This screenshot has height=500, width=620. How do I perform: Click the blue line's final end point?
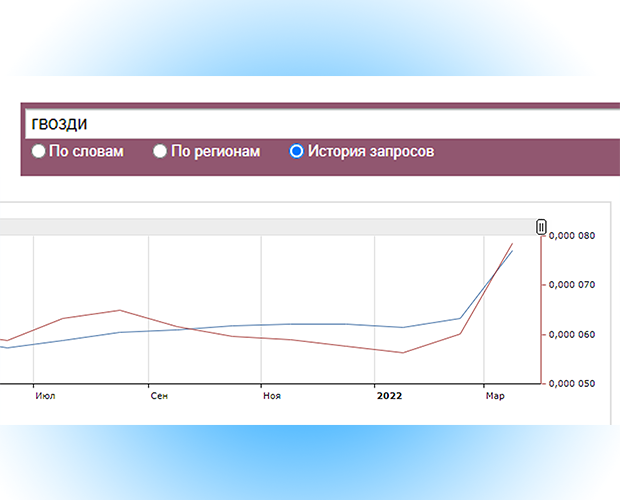[x=513, y=250]
